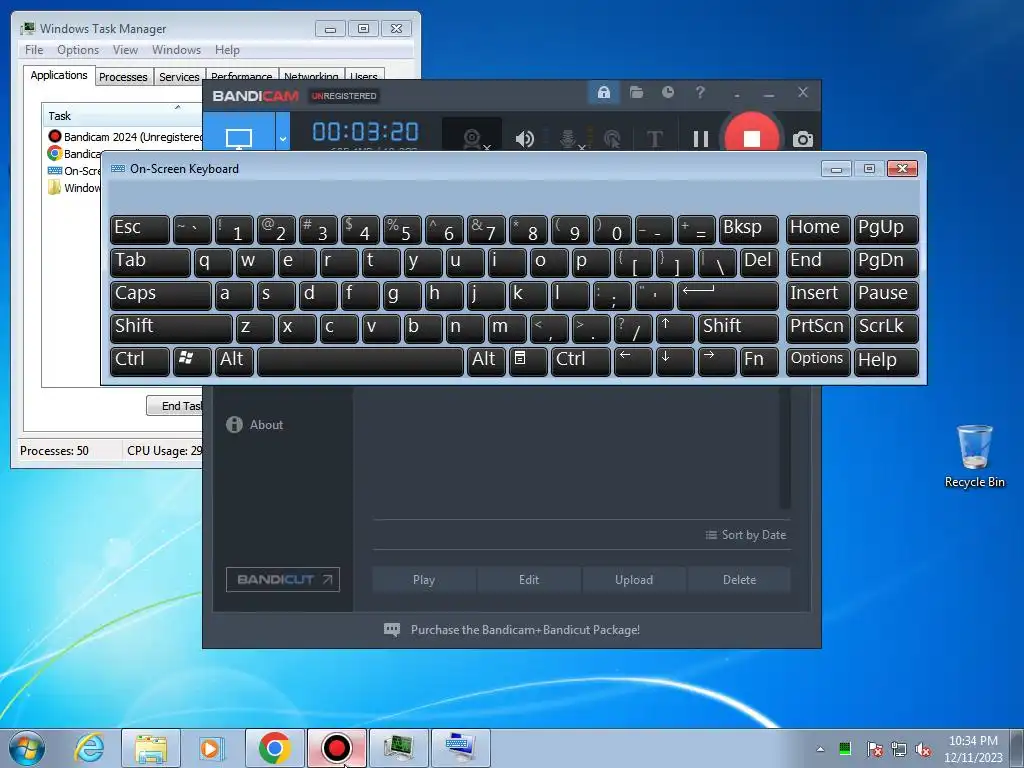Select the Chrome Bandicam task row icon
This screenshot has height=768, width=1024.
coord(55,153)
